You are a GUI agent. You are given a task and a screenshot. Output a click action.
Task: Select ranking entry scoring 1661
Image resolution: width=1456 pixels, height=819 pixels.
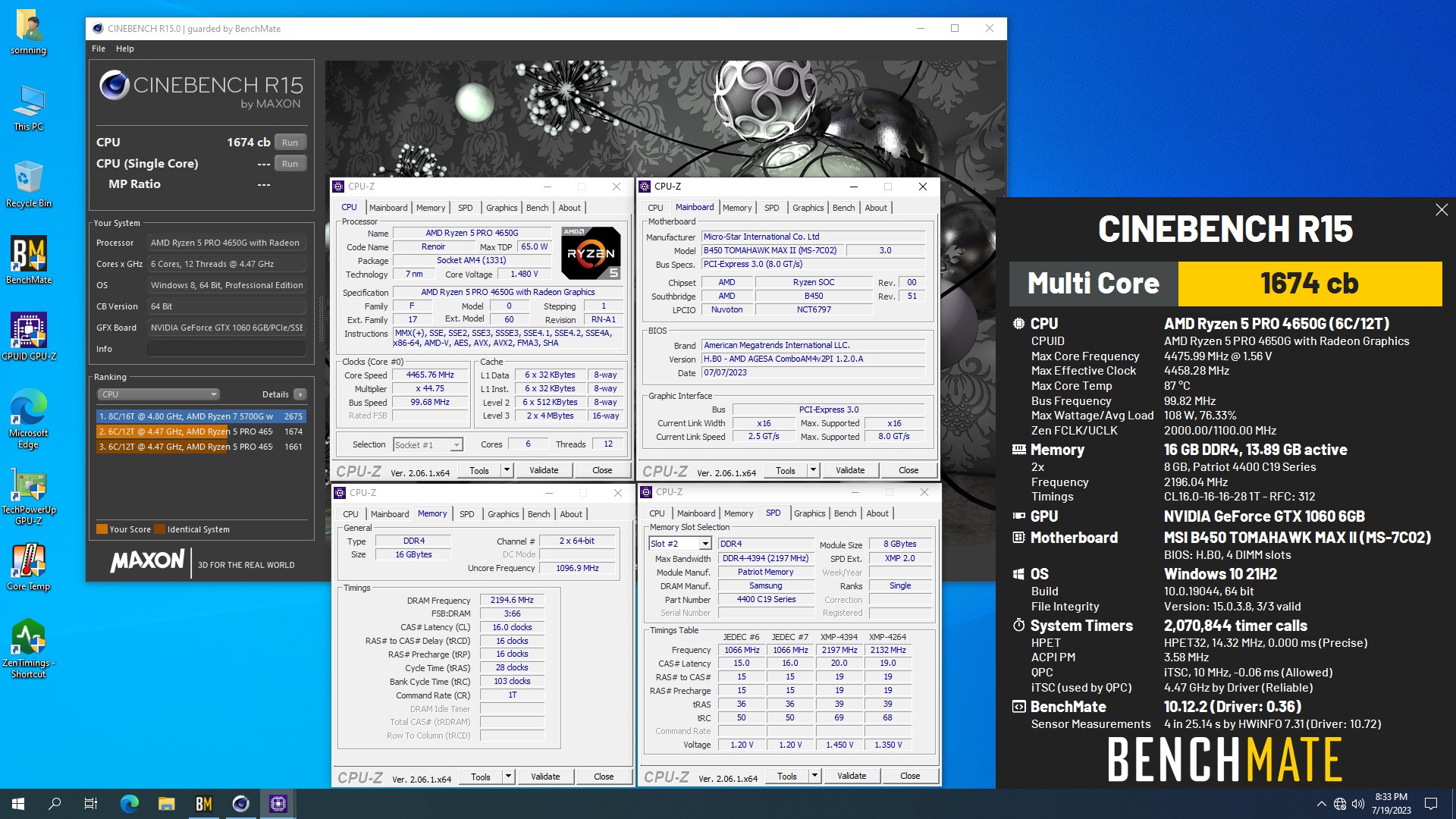coord(201,447)
